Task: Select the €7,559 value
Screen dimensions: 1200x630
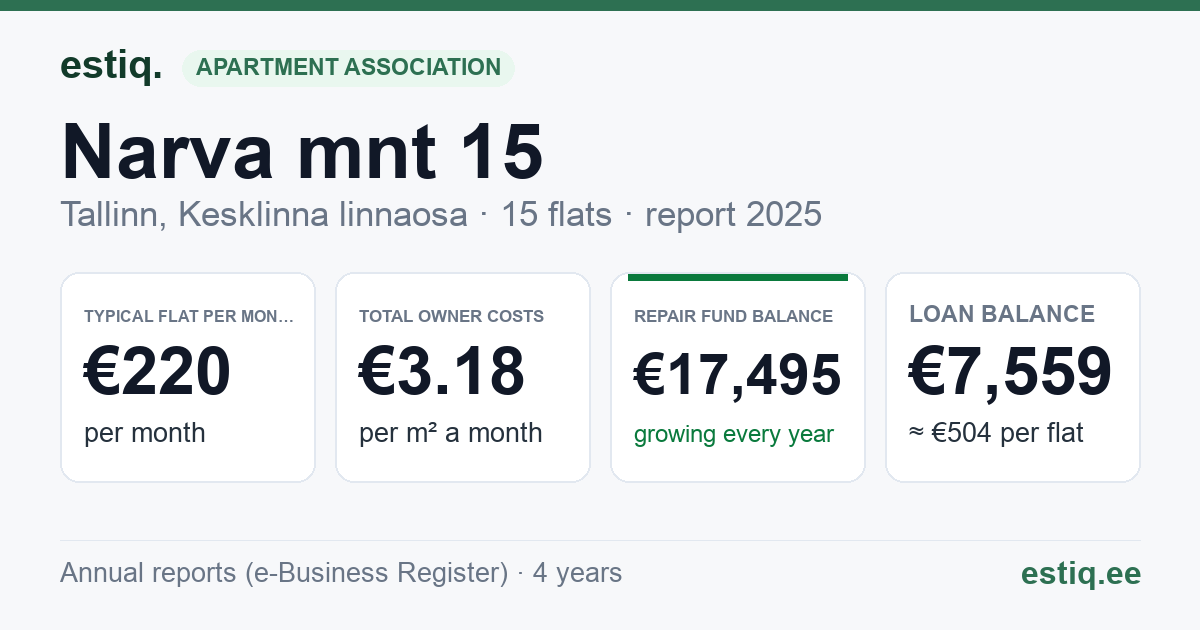Action: click(1010, 371)
